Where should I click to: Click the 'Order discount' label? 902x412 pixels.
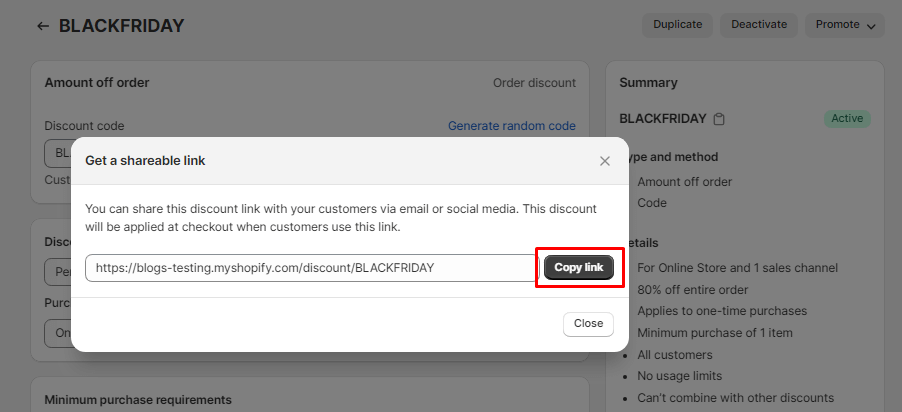(534, 83)
